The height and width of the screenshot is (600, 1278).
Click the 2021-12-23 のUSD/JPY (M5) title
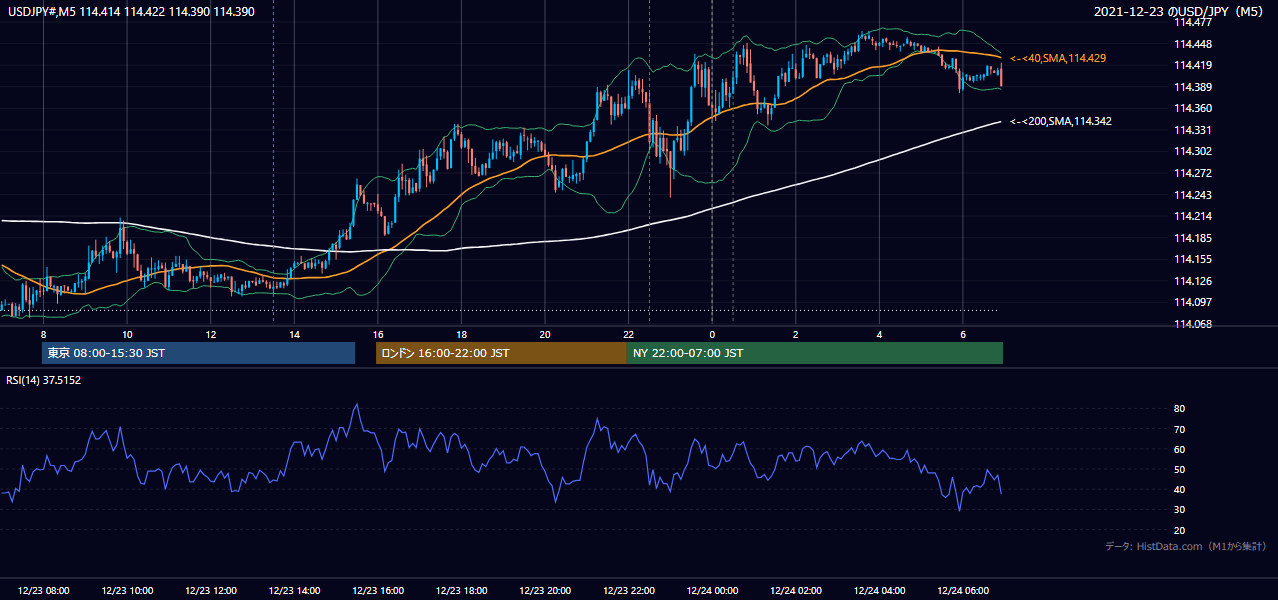[1180, 12]
